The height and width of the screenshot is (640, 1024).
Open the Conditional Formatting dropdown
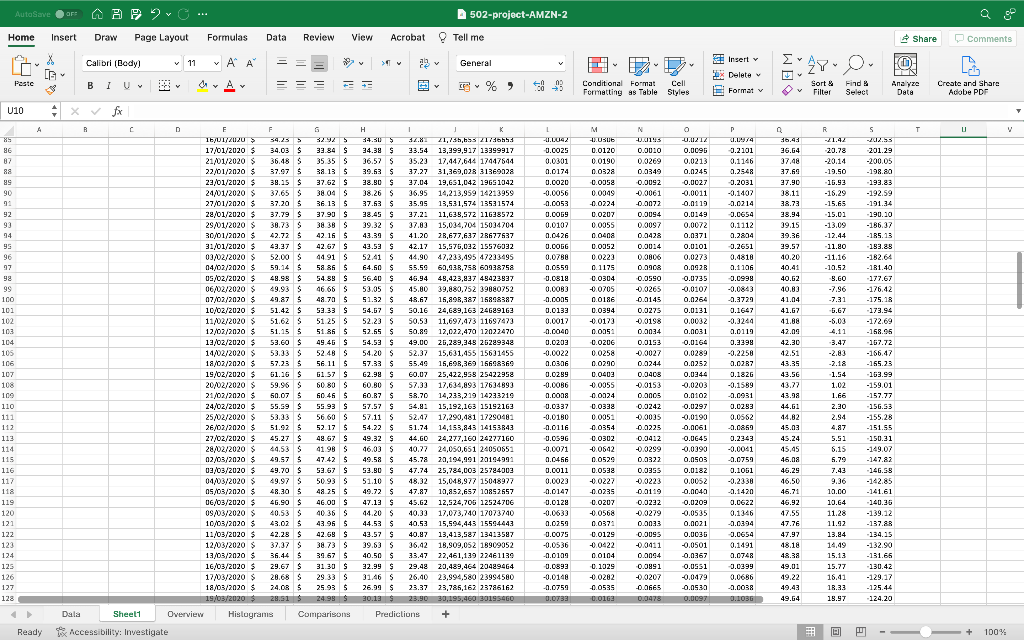(601, 72)
